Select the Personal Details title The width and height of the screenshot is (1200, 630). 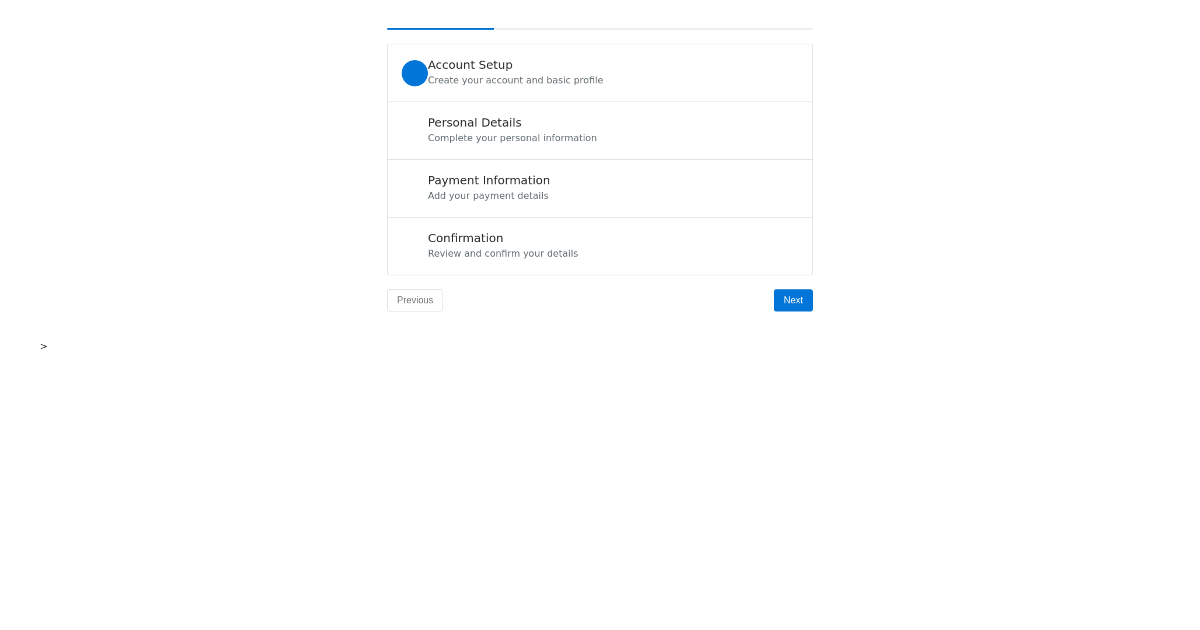tap(474, 122)
